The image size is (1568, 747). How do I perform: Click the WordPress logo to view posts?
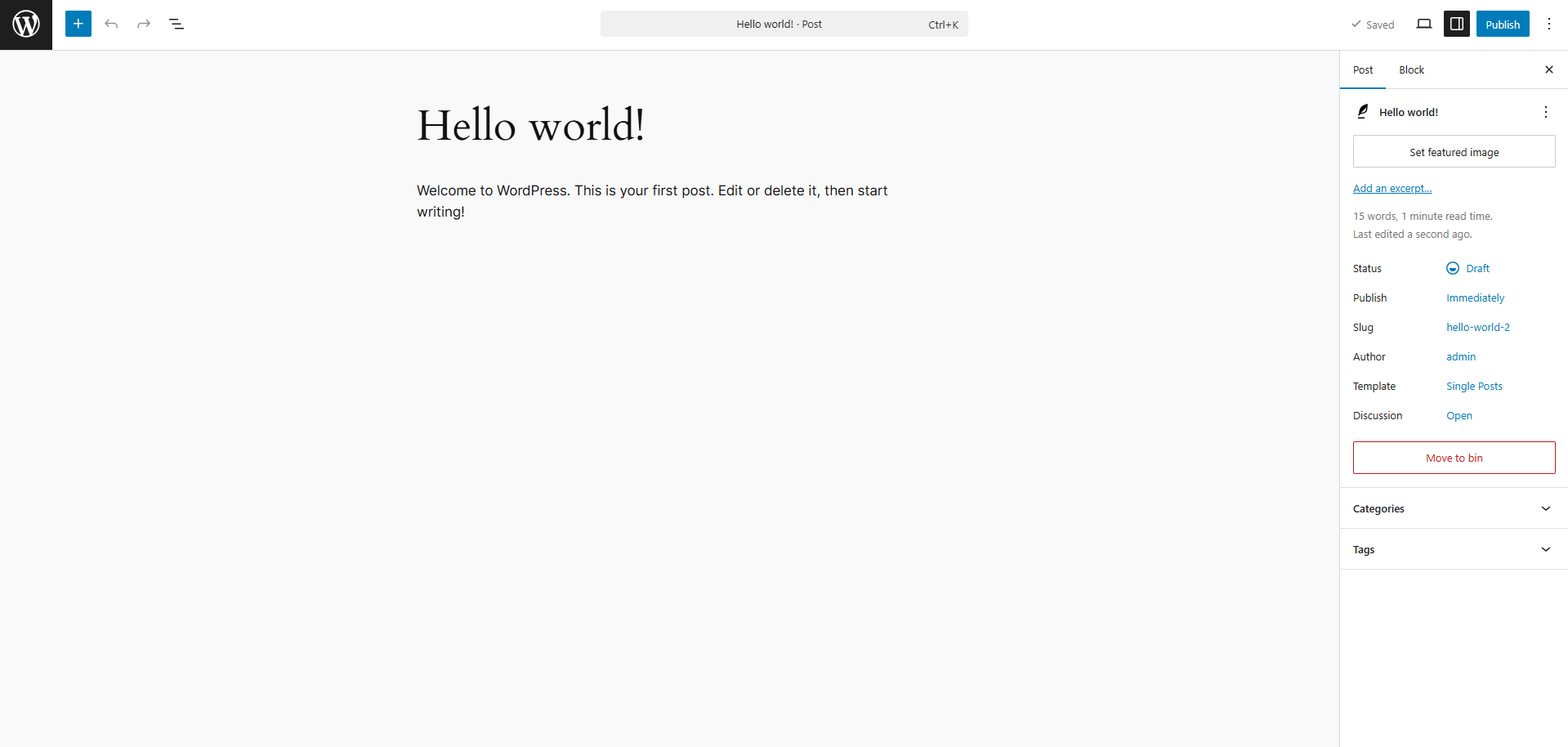[x=26, y=25]
